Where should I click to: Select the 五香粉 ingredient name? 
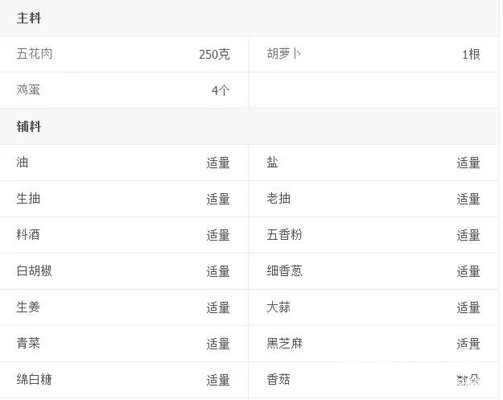click(284, 235)
